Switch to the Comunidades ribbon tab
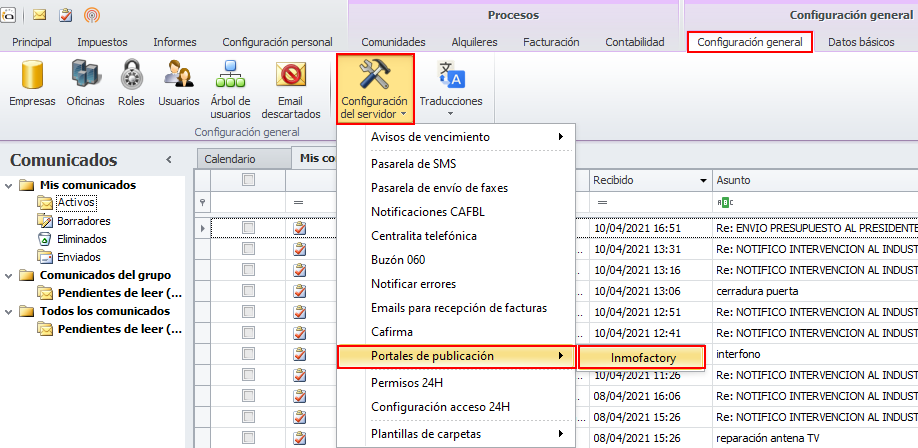The height and width of the screenshot is (448, 918). [x=393, y=42]
